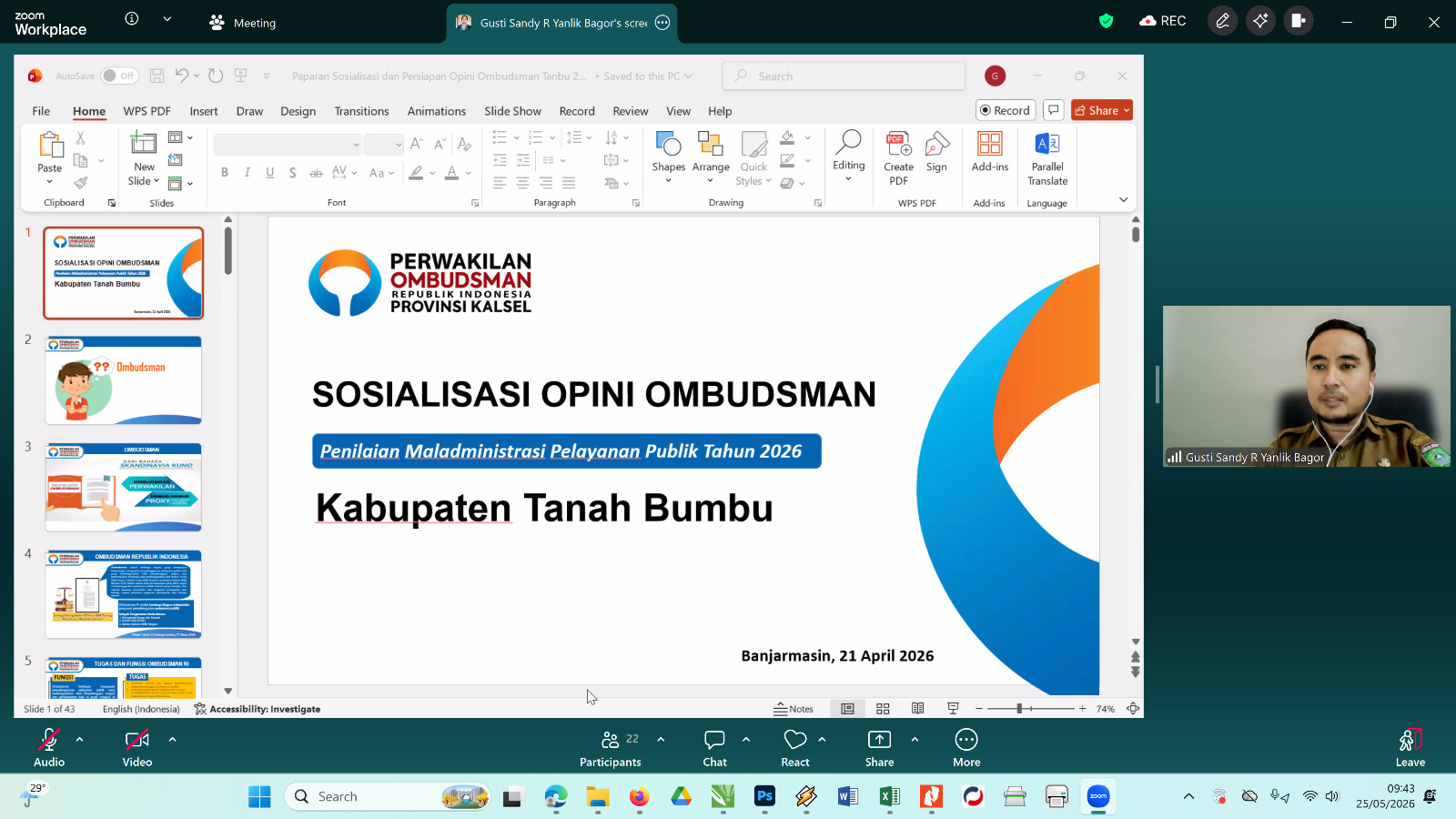The height and width of the screenshot is (819, 1456).
Task: Open Notes pane from status bar
Action: point(793,709)
